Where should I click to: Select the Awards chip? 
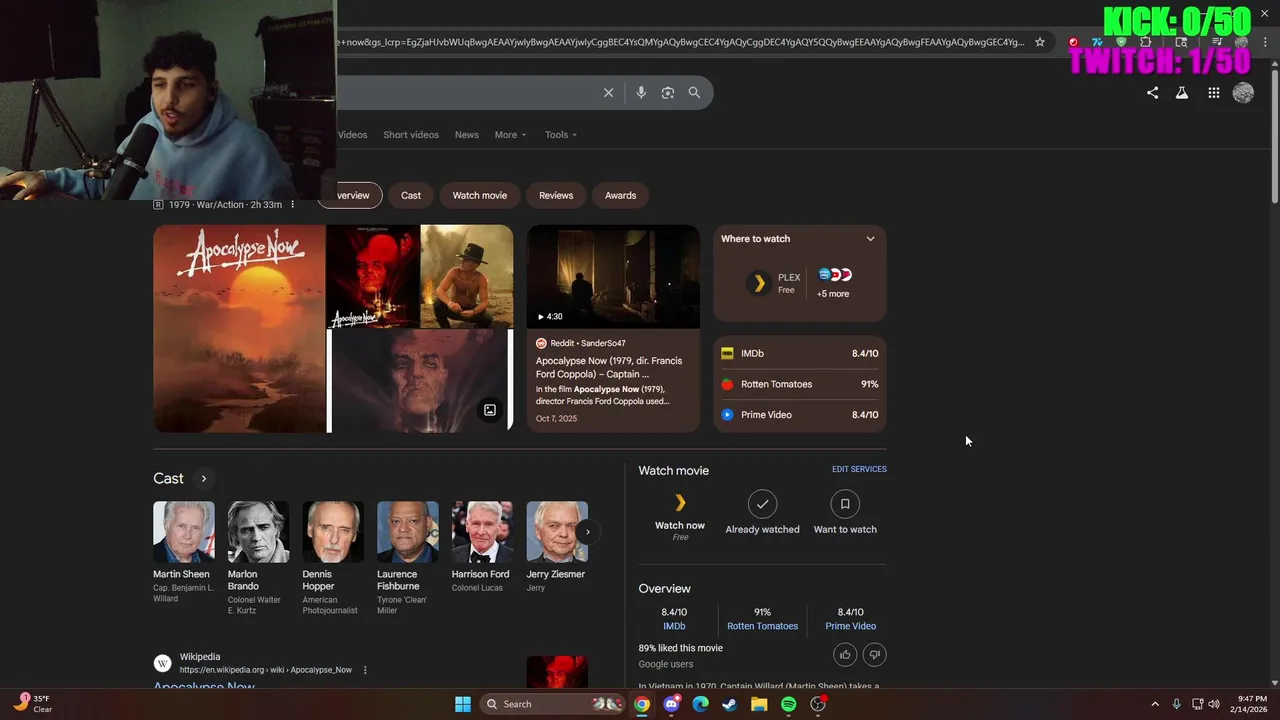pos(620,195)
